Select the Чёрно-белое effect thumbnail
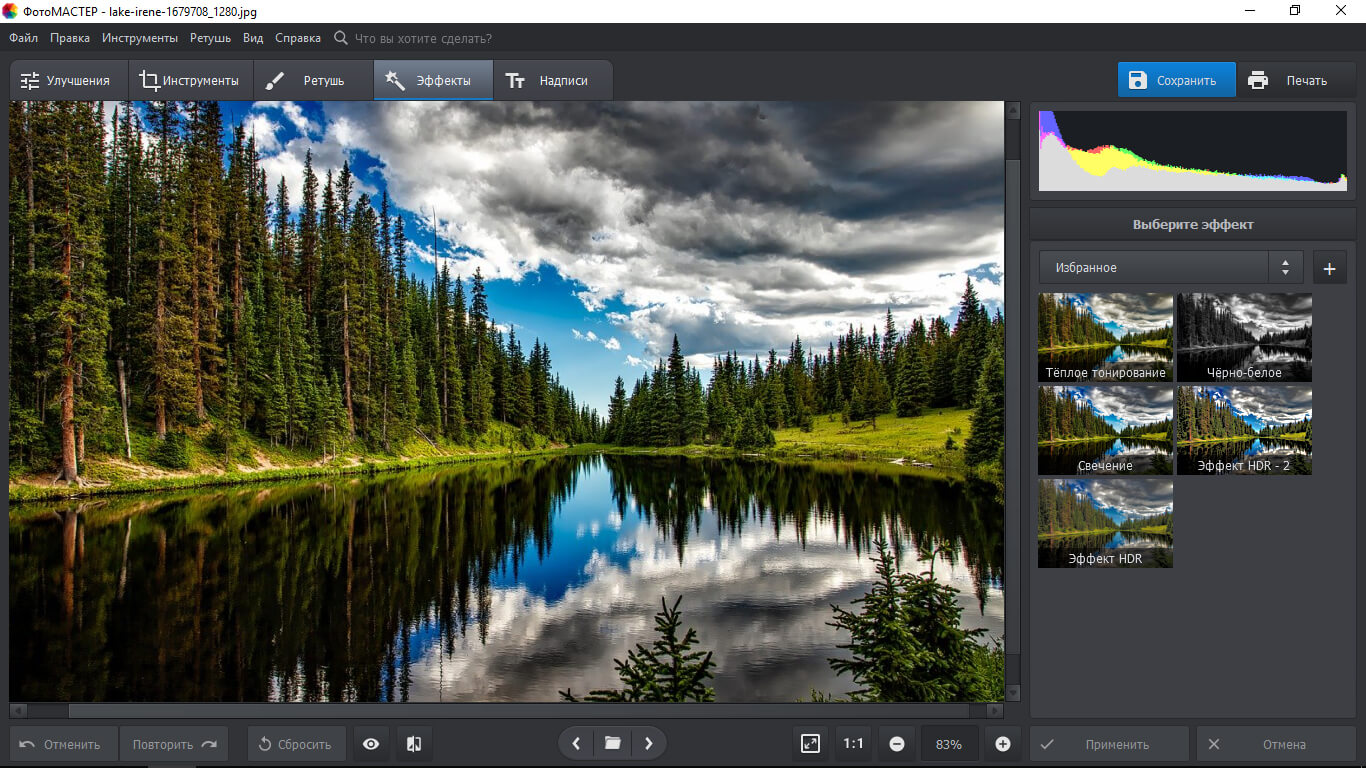1366x768 pixels. tap(1244, 337)
